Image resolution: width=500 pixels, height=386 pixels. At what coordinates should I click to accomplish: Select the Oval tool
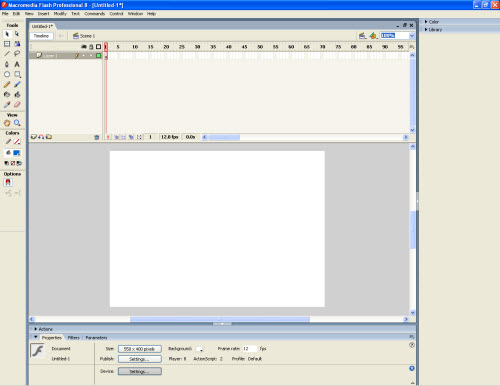click(7, 74)
